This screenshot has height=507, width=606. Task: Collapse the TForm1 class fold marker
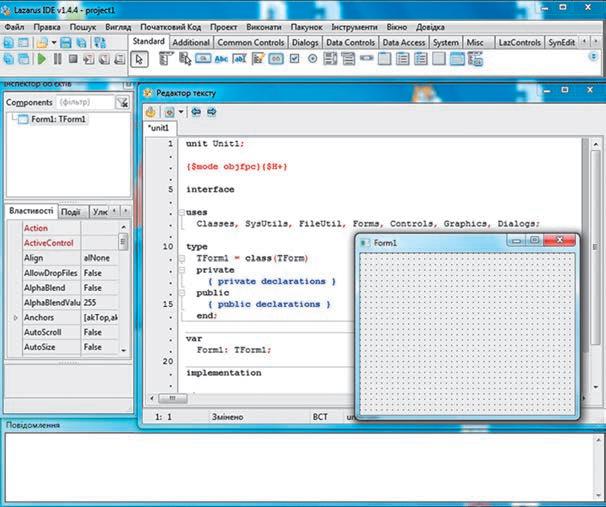181,258
